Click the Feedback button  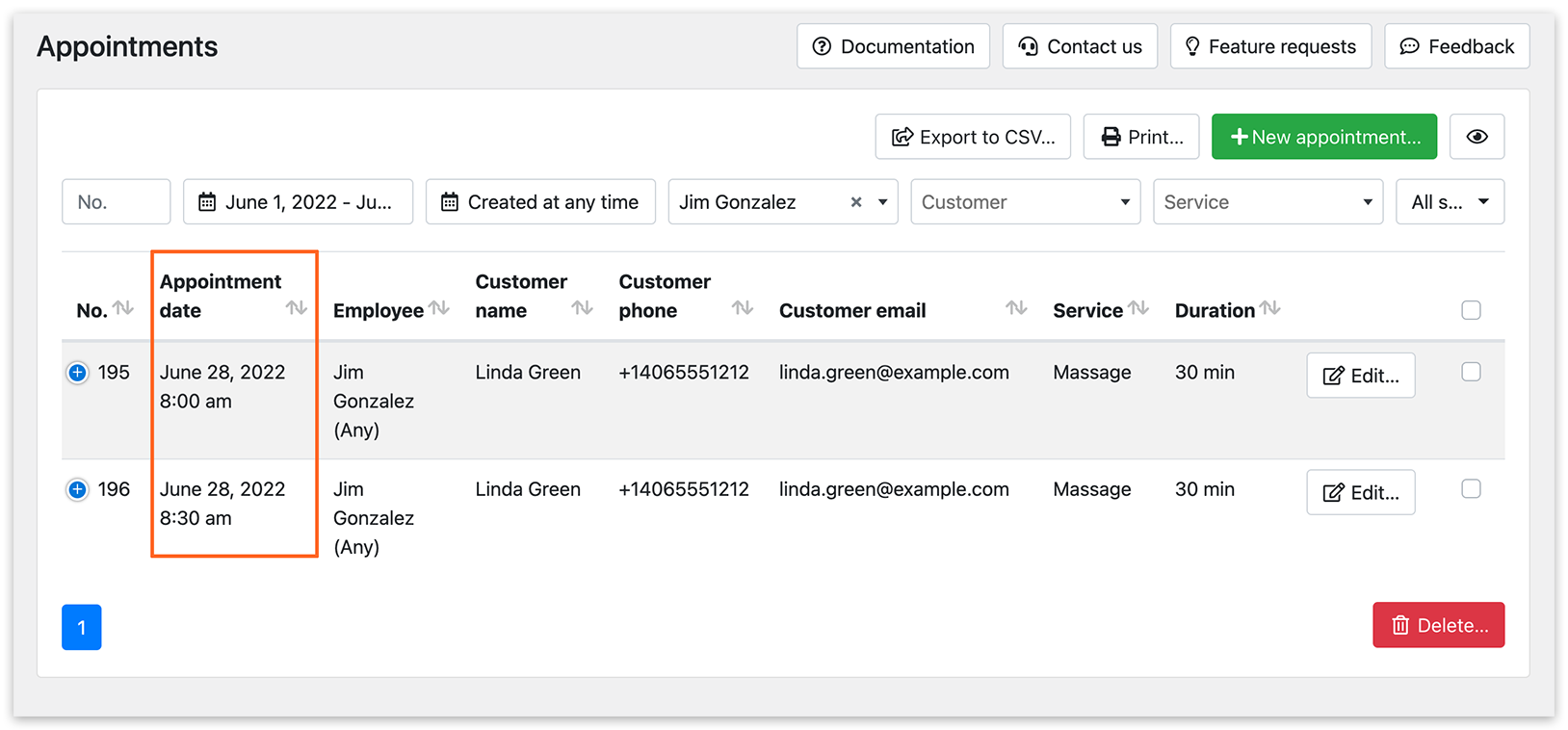(x=1456, y=46)
